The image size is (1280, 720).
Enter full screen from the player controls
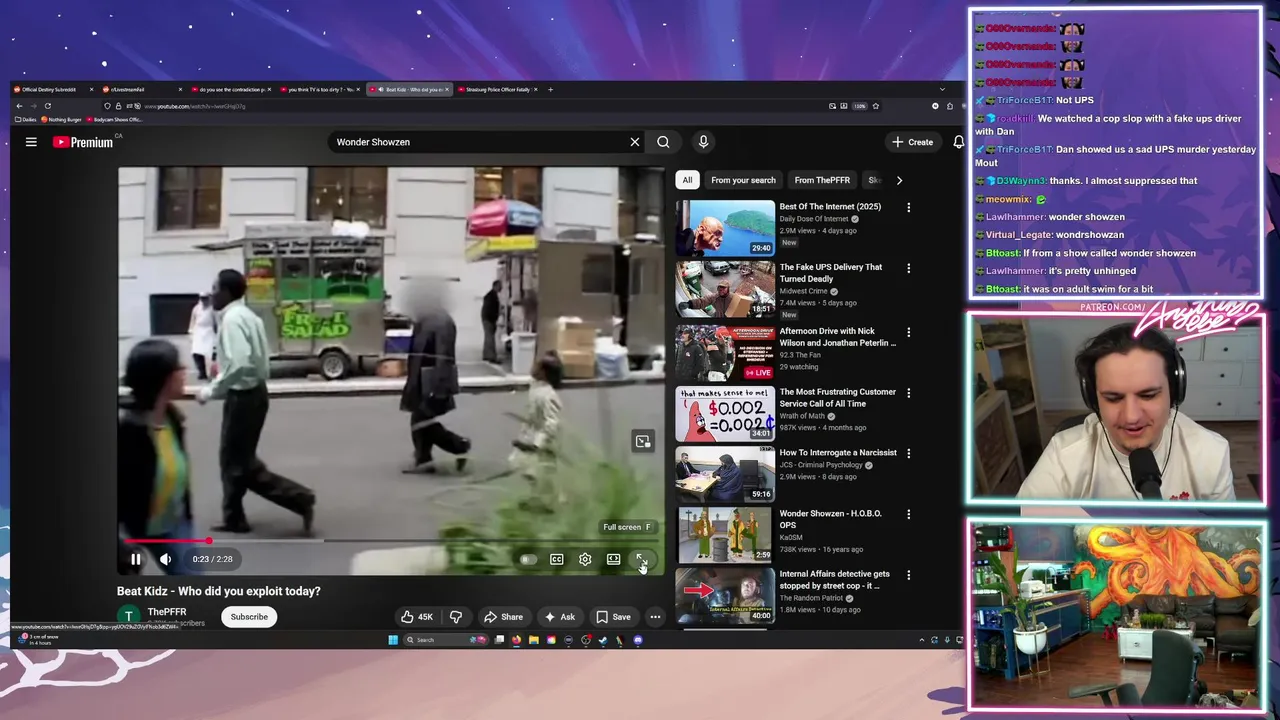(641, 559)
